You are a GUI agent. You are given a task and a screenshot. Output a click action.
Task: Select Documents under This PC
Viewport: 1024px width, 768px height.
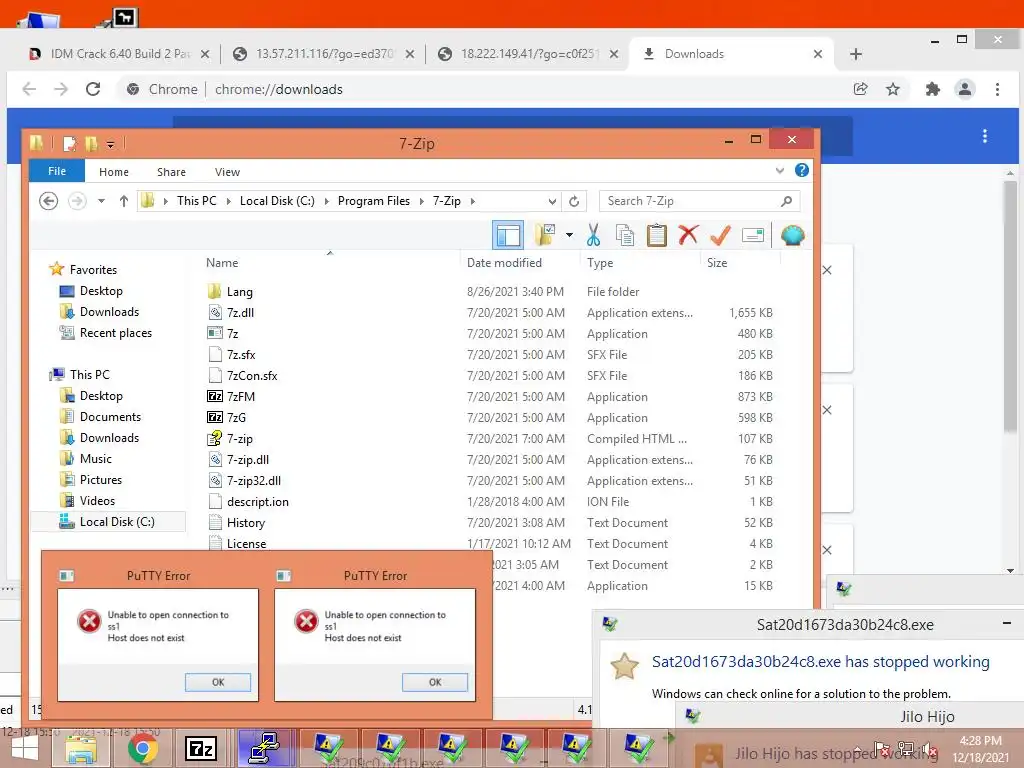(x=110, y=417)
